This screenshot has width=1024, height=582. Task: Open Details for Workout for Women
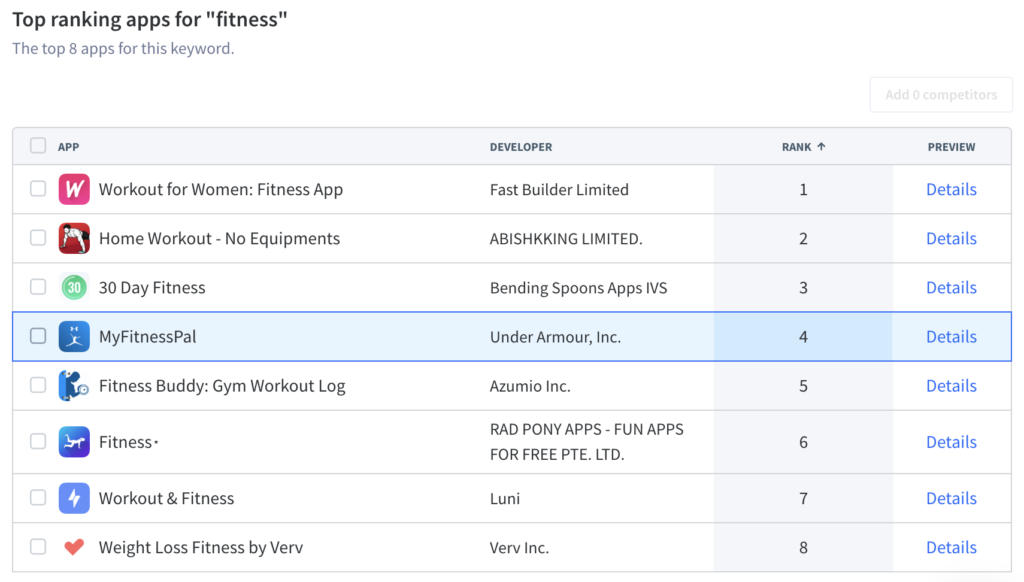pos(952,189)
